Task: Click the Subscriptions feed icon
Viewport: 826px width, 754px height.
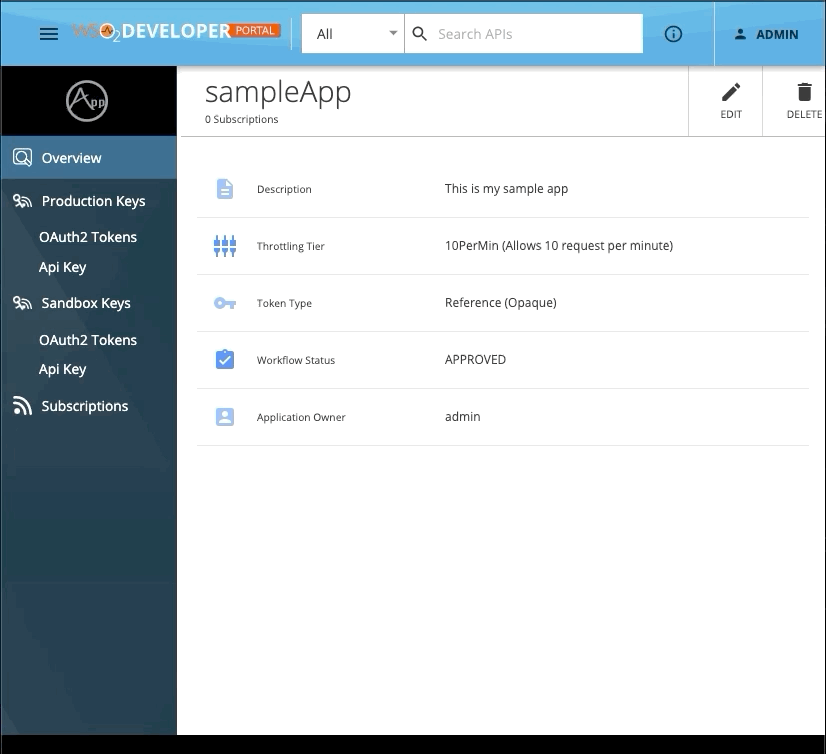Action: [x=22, y=406]
